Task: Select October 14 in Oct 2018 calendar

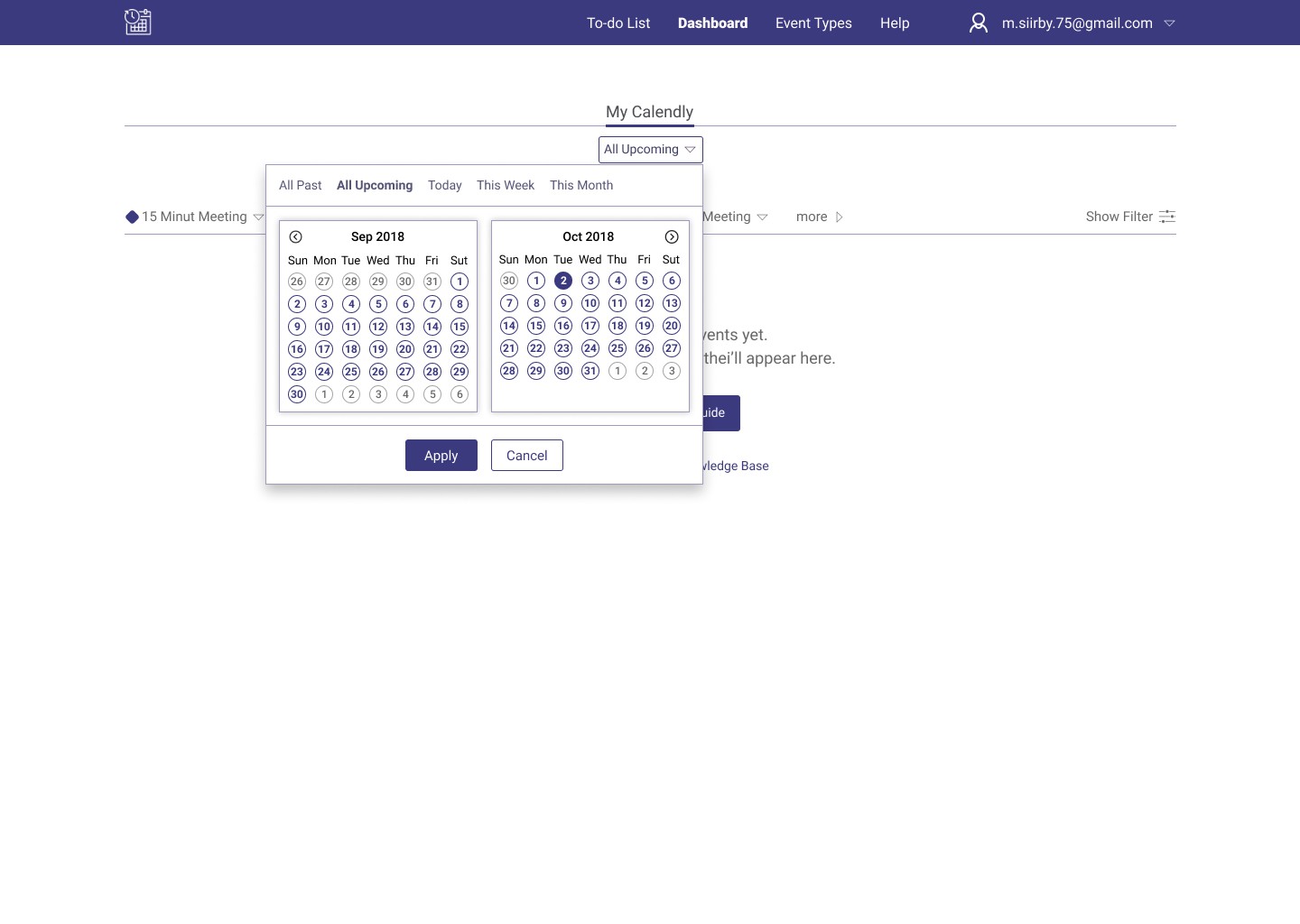Action: coord(509,326)
